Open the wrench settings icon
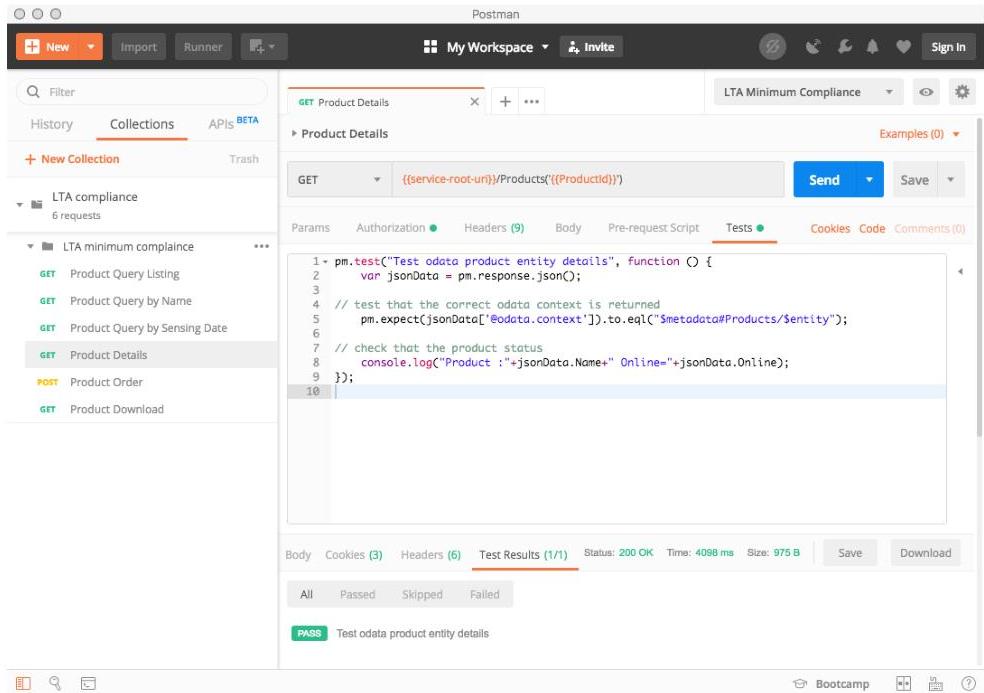984x693 pixels. tap(845, 46)
